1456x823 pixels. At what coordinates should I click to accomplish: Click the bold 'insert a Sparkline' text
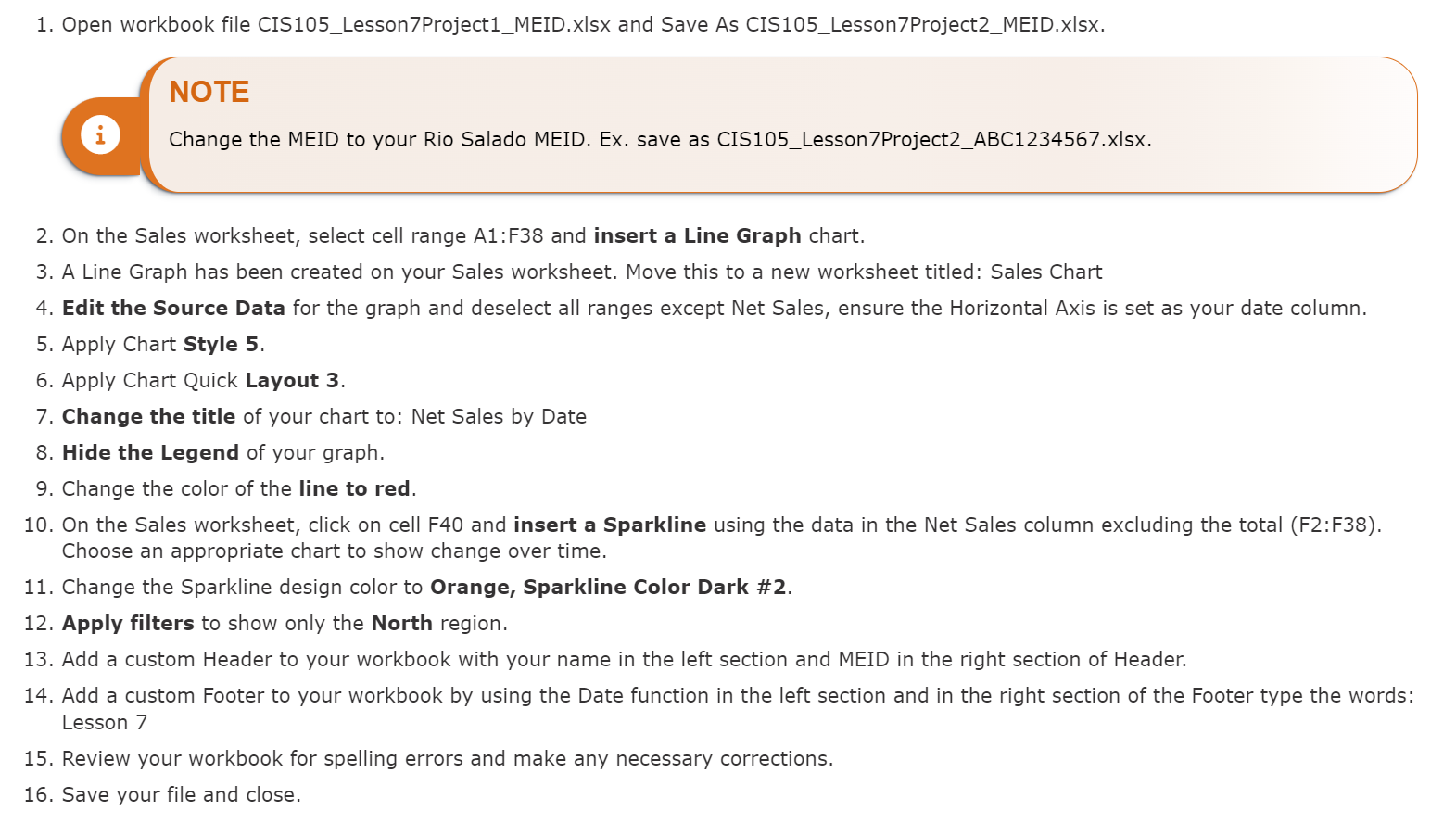610,525
